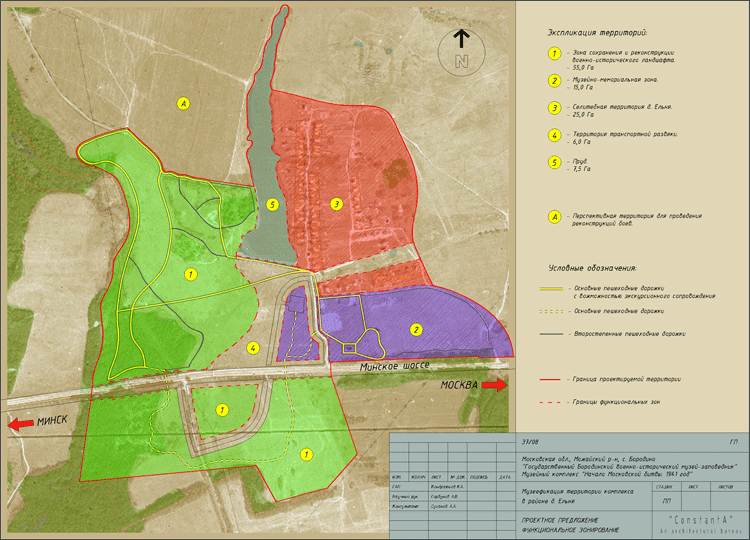Viewport: 750px width, 540px height.
Task: Click legend circle A
Action: 553,217
